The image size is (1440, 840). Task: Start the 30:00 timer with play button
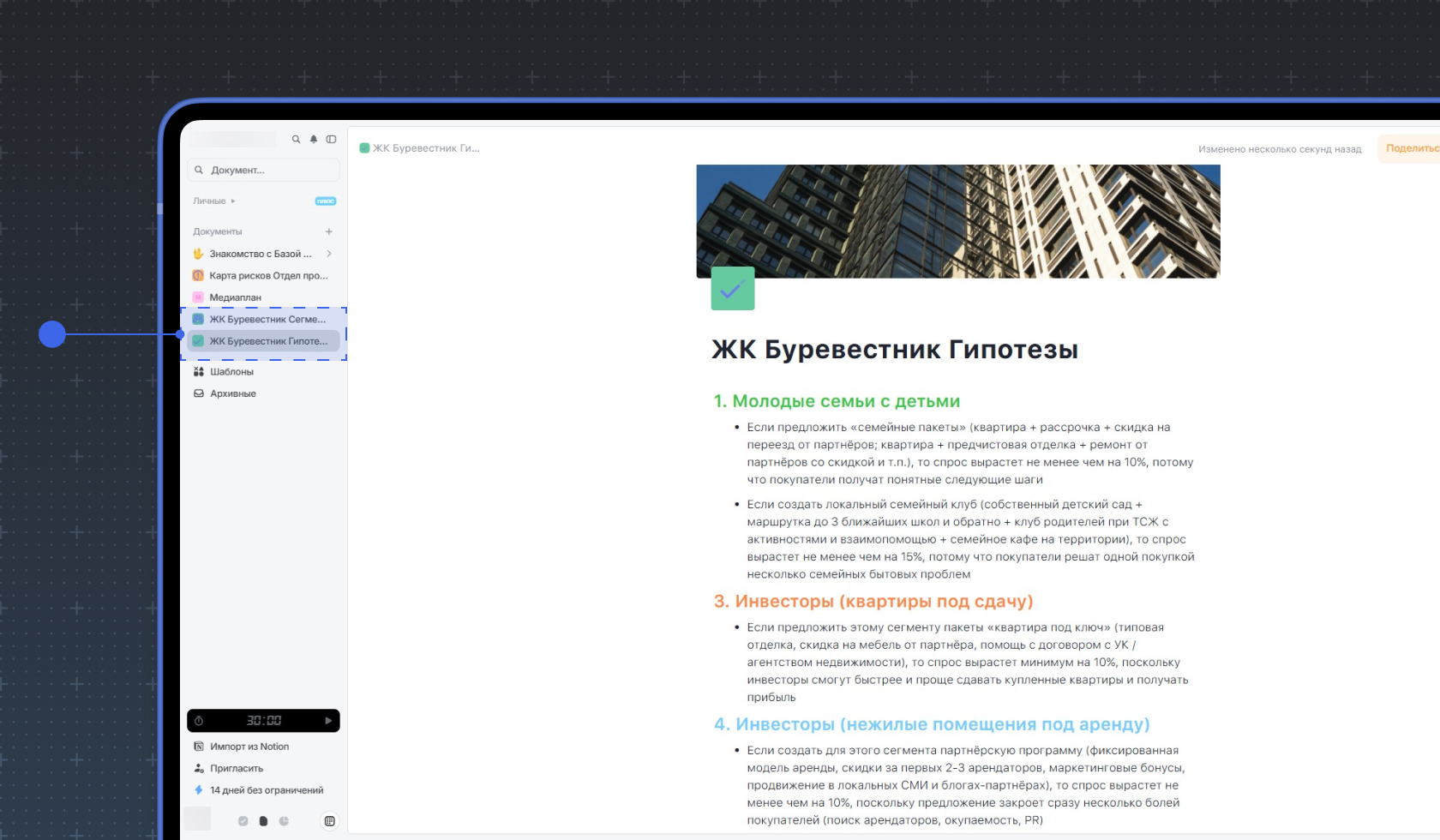pos(328,721)
